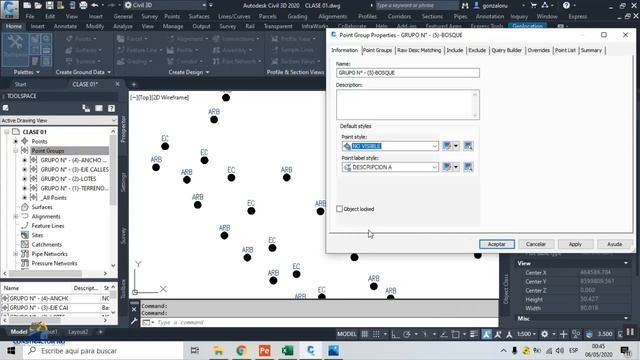Toggle ortho mode in status bar

click(395, 334)
